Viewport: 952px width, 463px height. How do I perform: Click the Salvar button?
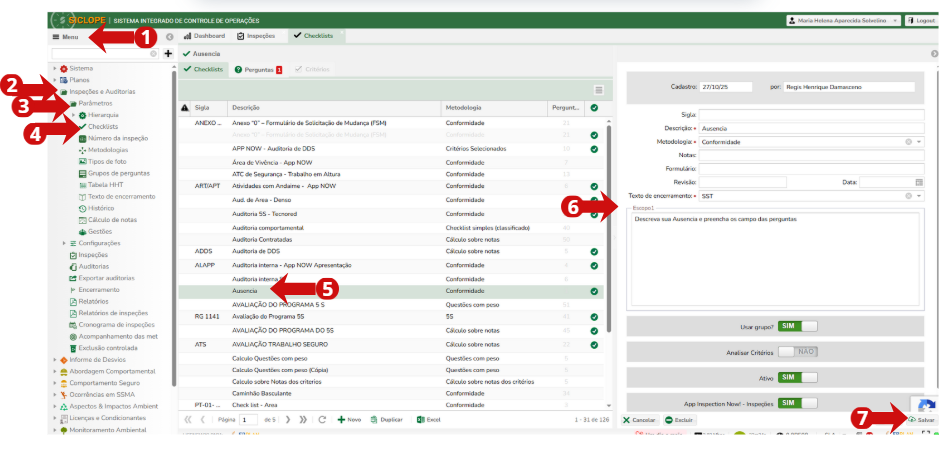pos(922,421)
